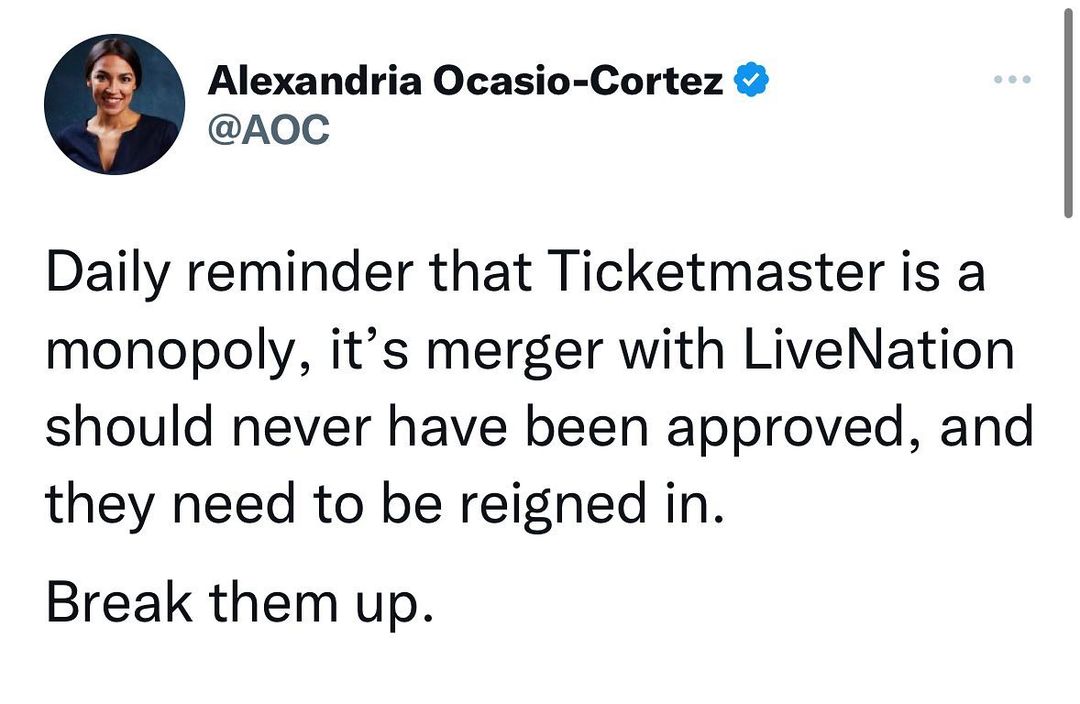Click the Break them up. line
The width and height of the screenshot is (1080, 704).
(x=240, y=605)
